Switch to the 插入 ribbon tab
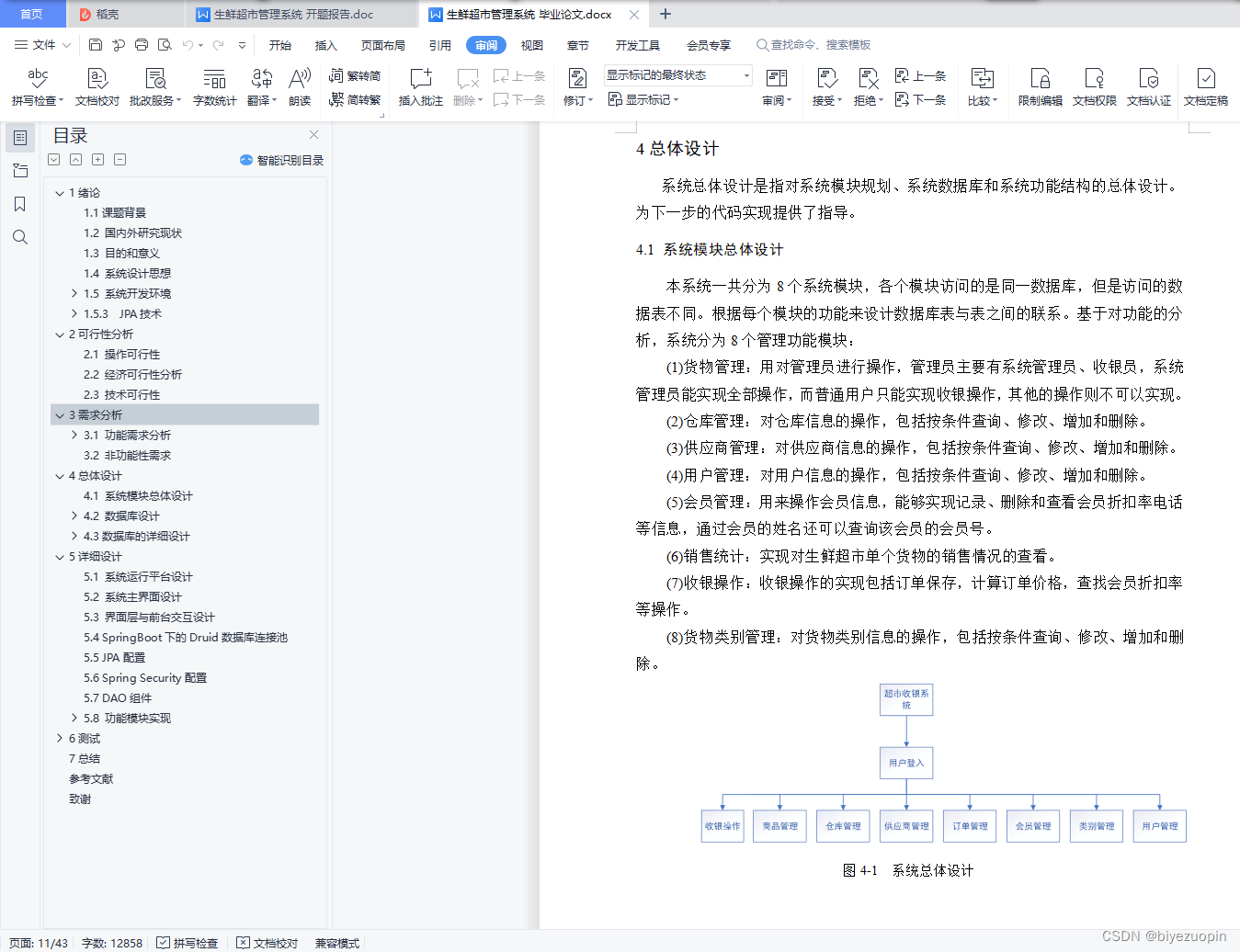Image resolution: width=1240 pixels, height=952 pixels. pyautogui.click(x=326, y=45)
